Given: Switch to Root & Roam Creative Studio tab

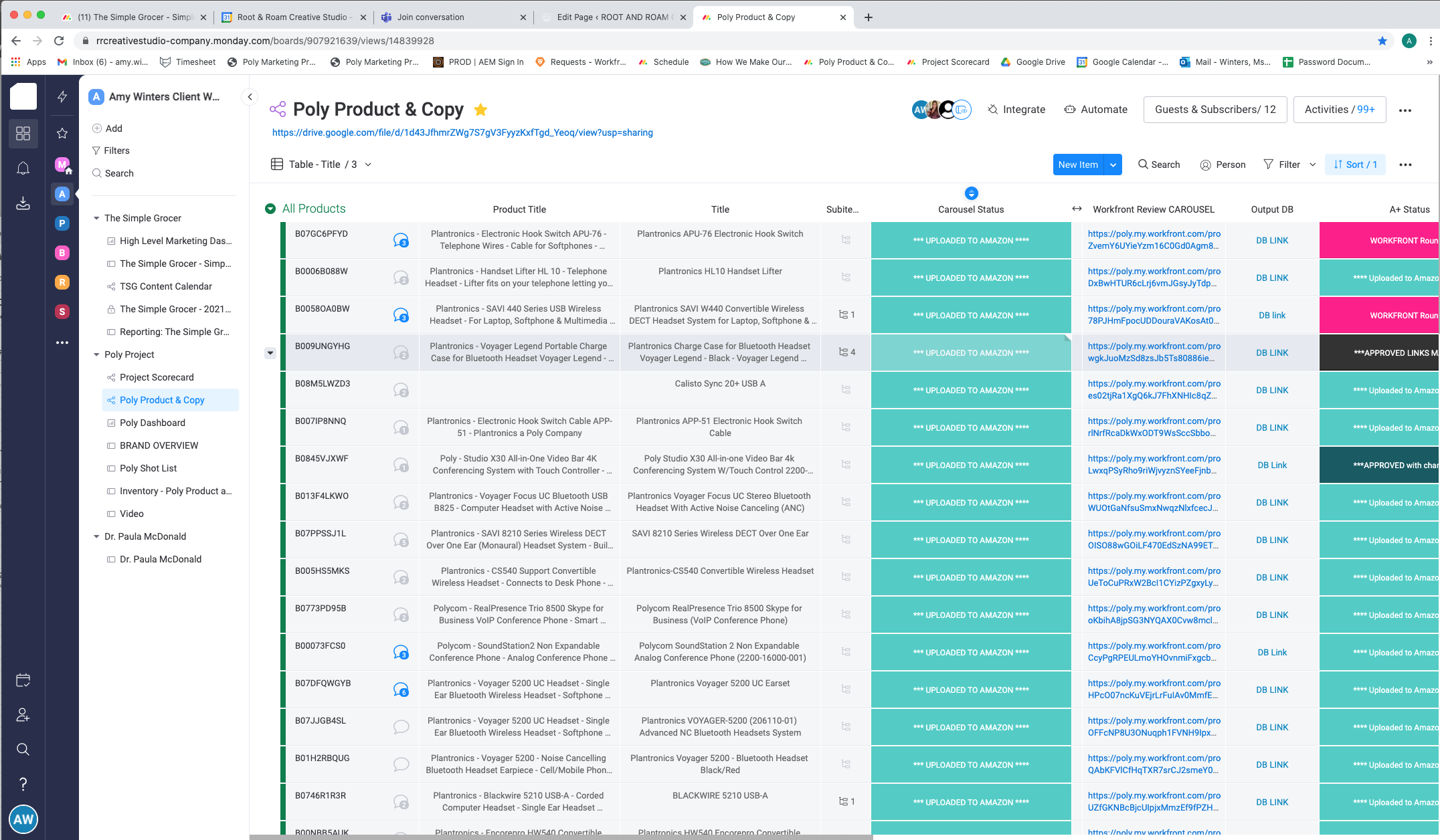Looking at the screenshot, I should tap(292, 17).
